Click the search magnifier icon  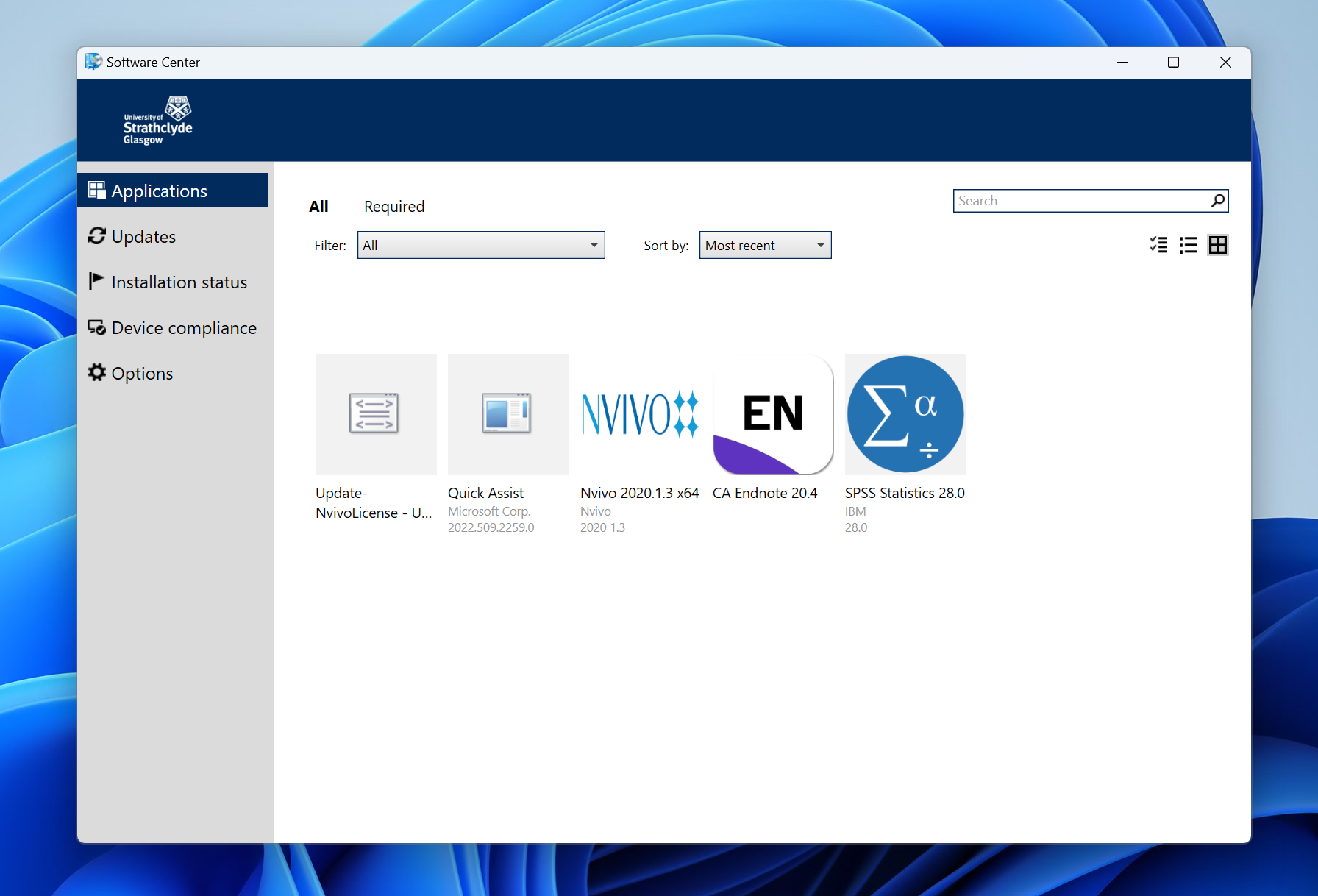point(1218,201)
